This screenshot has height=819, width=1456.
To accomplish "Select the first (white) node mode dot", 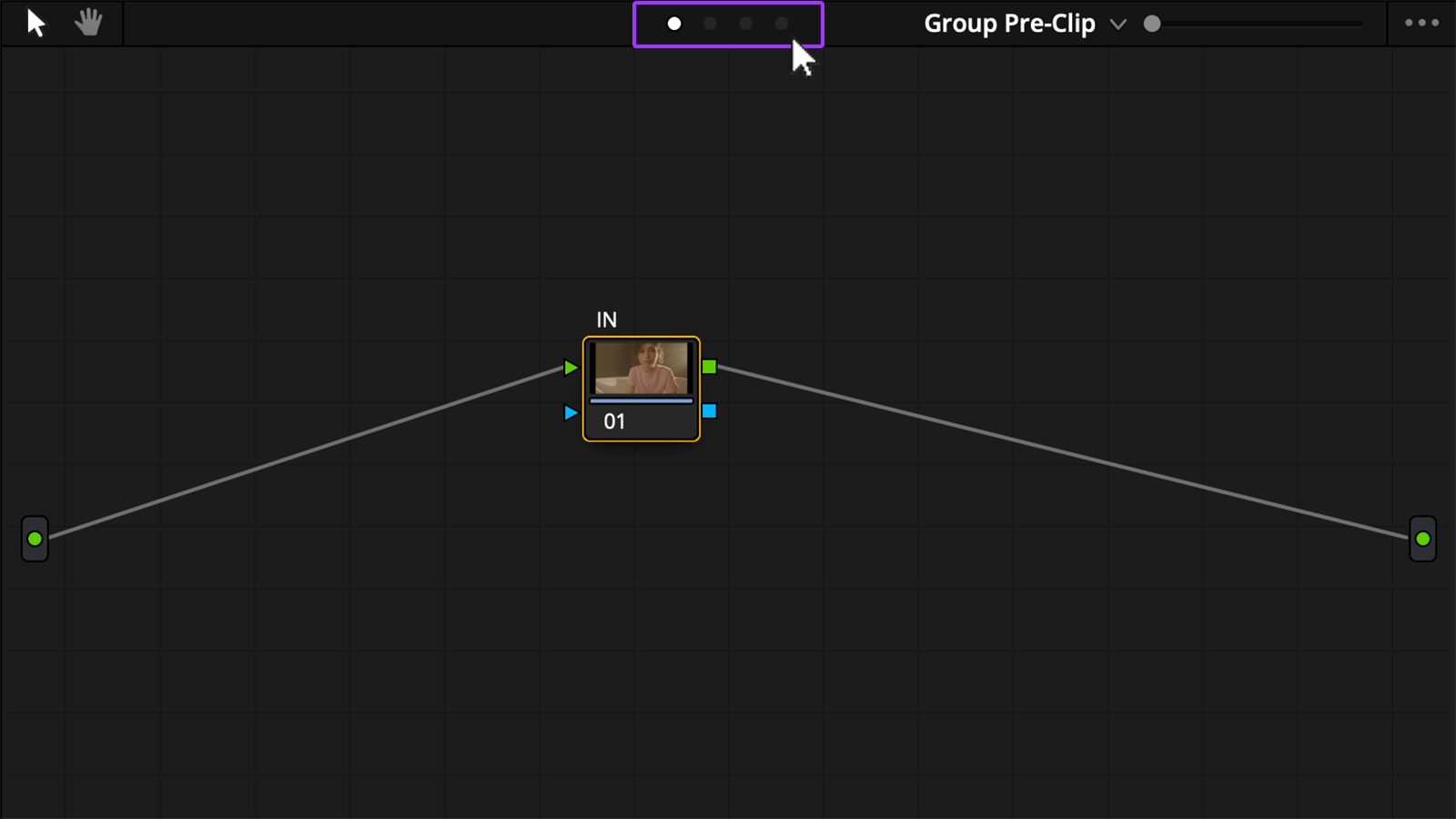I will 674,24.
